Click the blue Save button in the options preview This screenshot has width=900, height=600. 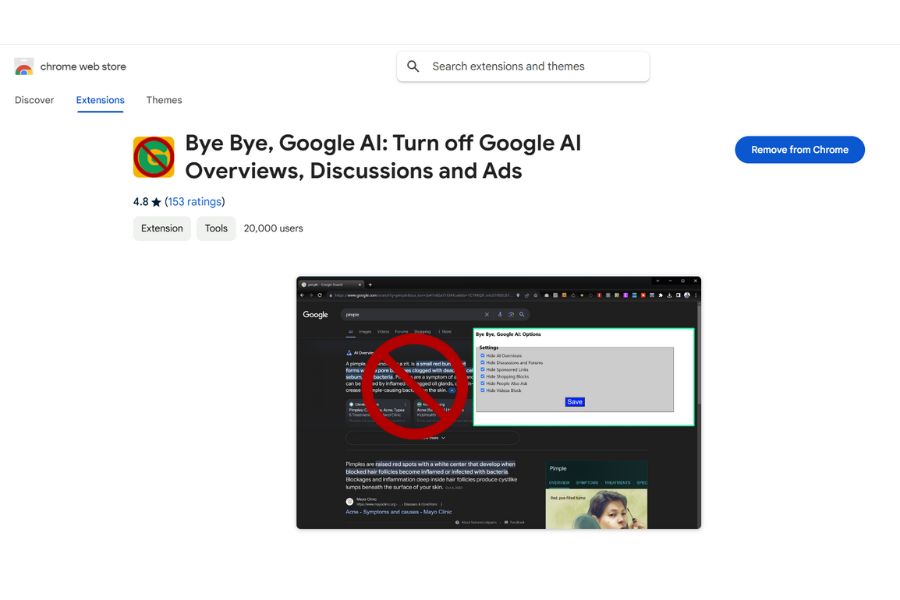click(x=574, y=402)
